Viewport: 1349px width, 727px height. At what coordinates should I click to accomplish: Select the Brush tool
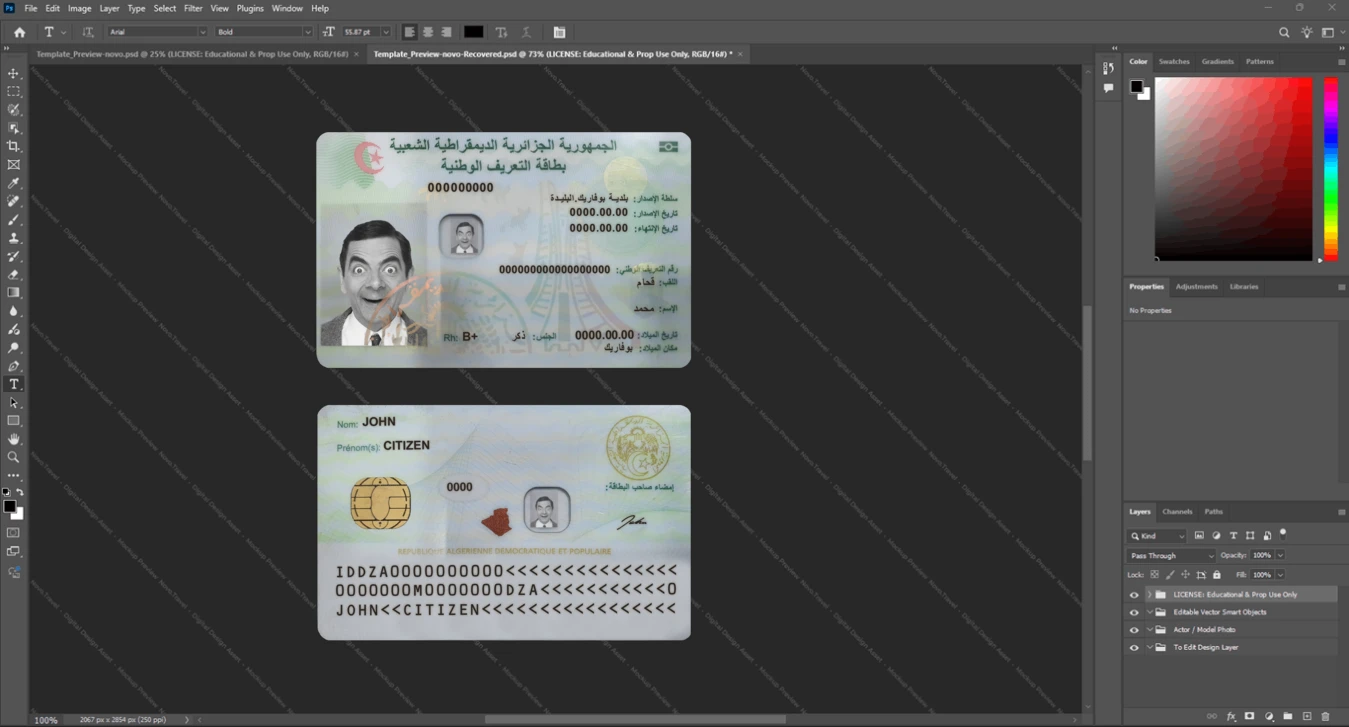pos(14,220)
